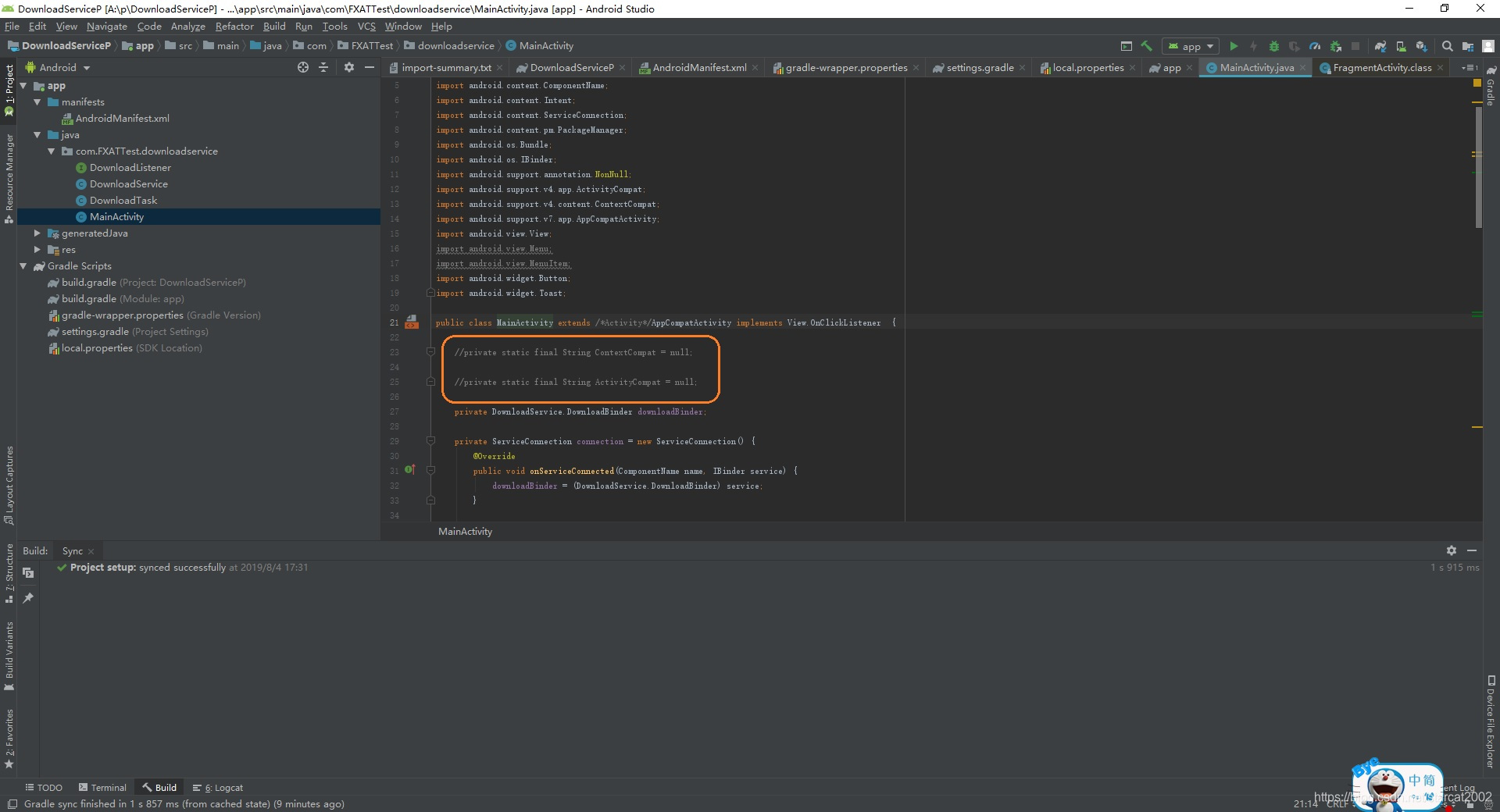Open Build panel settings gear
The image size is (1500, 812).
click(1451, 550)
